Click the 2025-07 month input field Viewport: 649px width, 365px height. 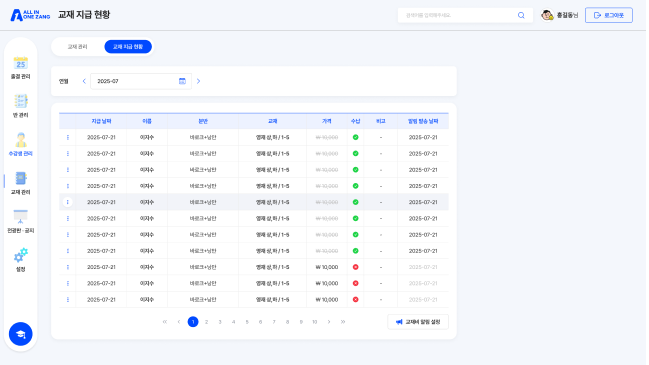(x=141, y=81)
